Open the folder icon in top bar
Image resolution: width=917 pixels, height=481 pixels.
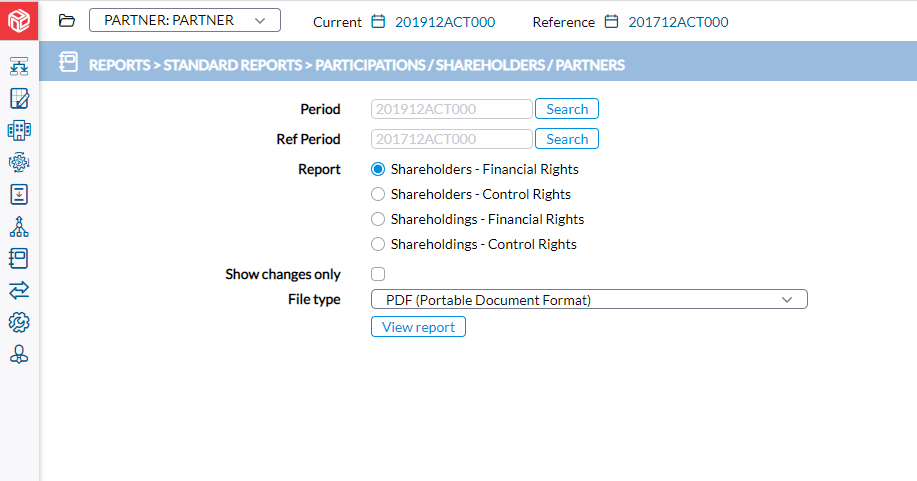coord(67,21)
